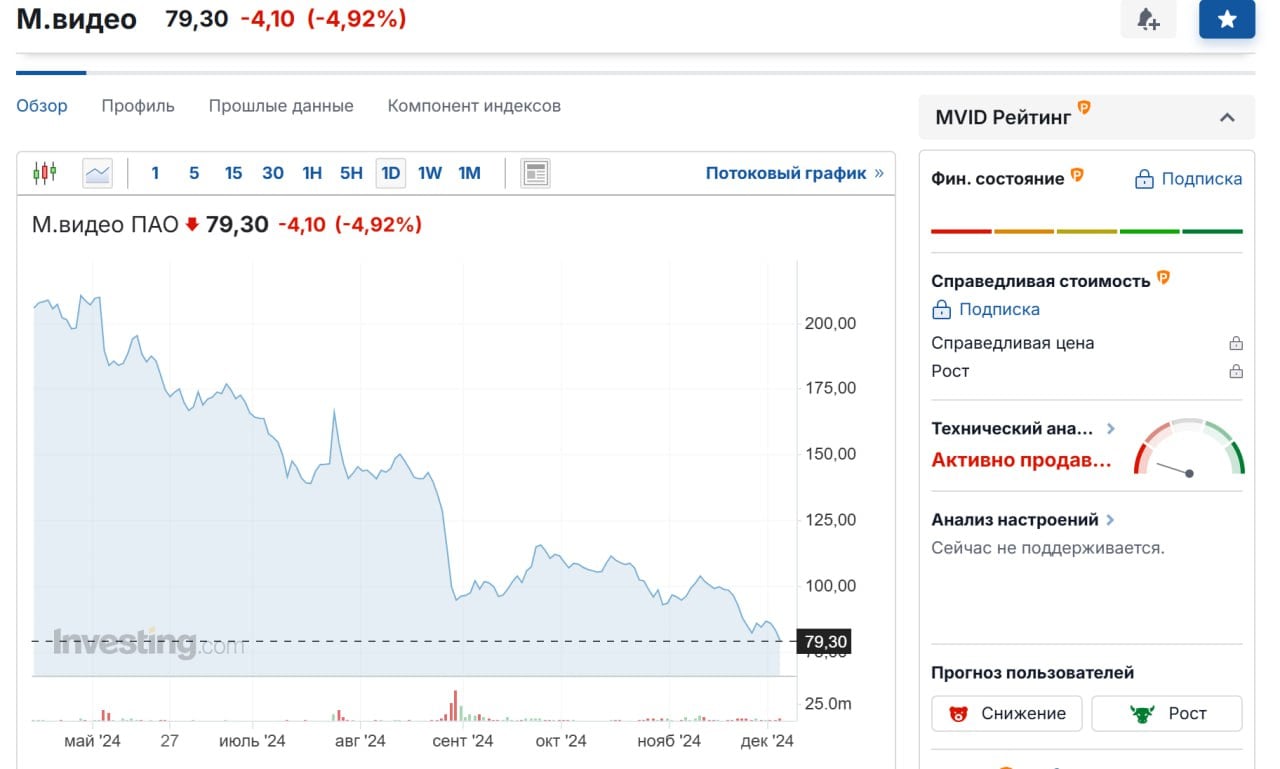Screen dimensions: 1280x769
Task: Open the Потоковый график link
Action: pyautogui.click(x=795, y=173)
